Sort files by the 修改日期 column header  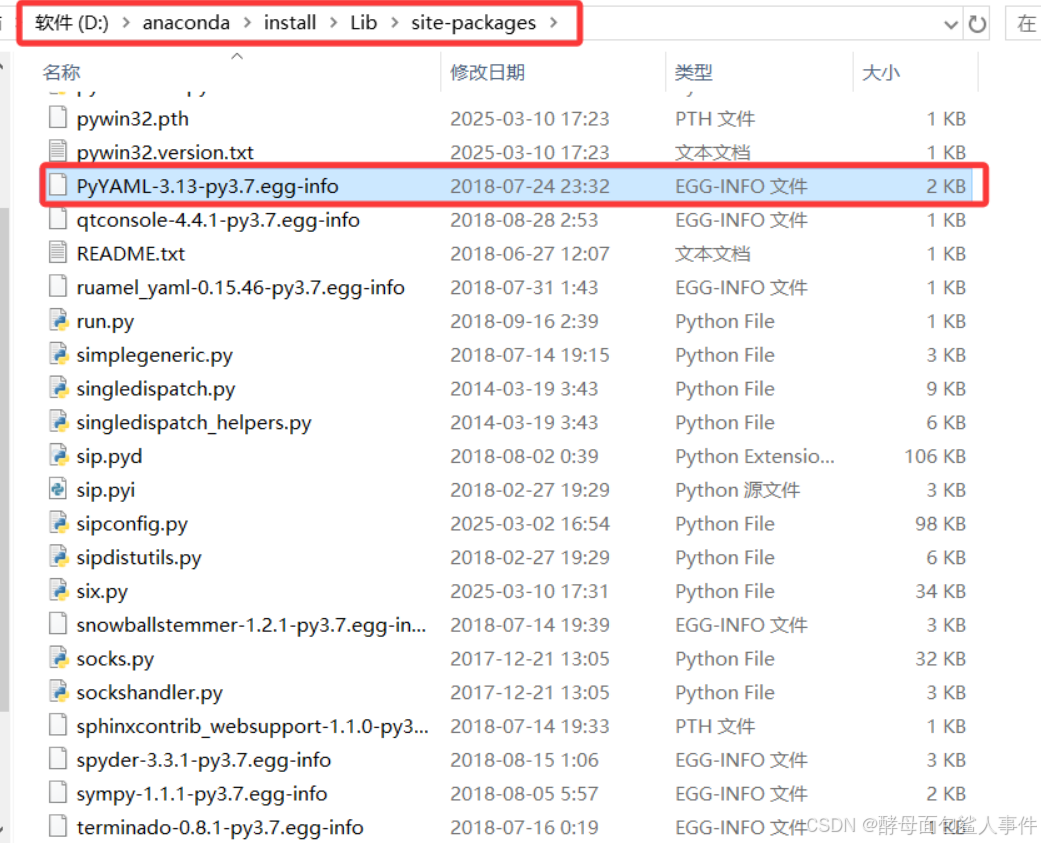click(488, 72)
